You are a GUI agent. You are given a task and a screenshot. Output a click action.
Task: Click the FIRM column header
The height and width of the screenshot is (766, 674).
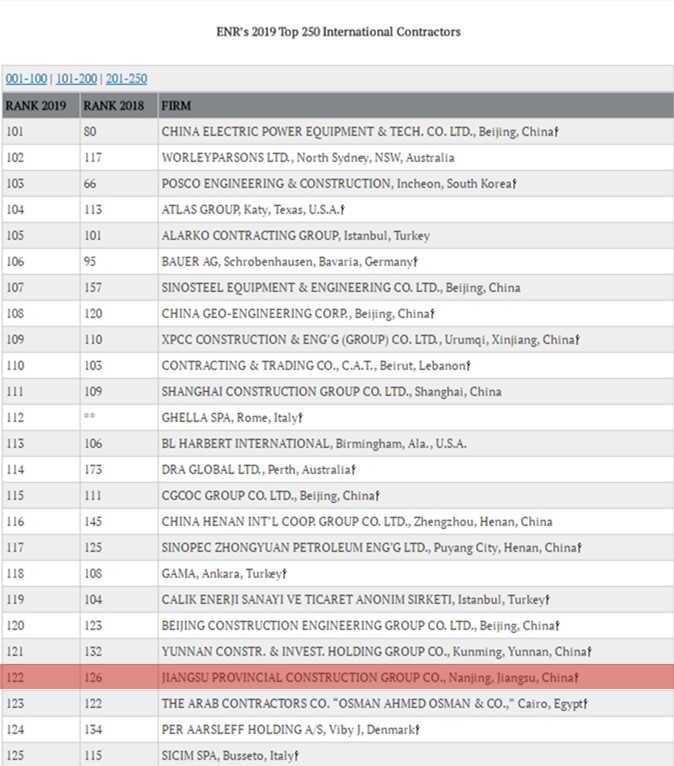pos(416,106)
